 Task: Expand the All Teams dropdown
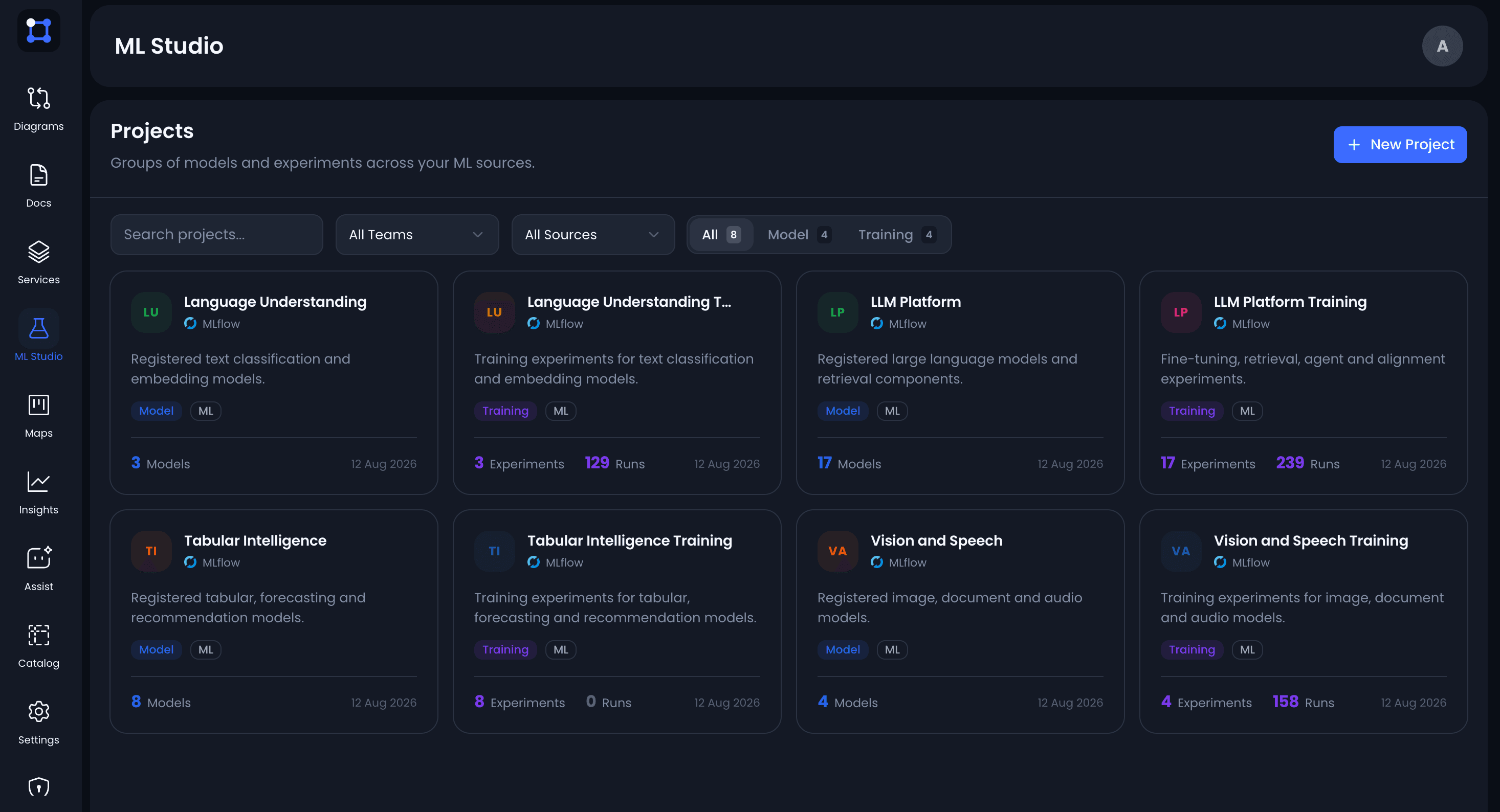click(x=417, y=235)
